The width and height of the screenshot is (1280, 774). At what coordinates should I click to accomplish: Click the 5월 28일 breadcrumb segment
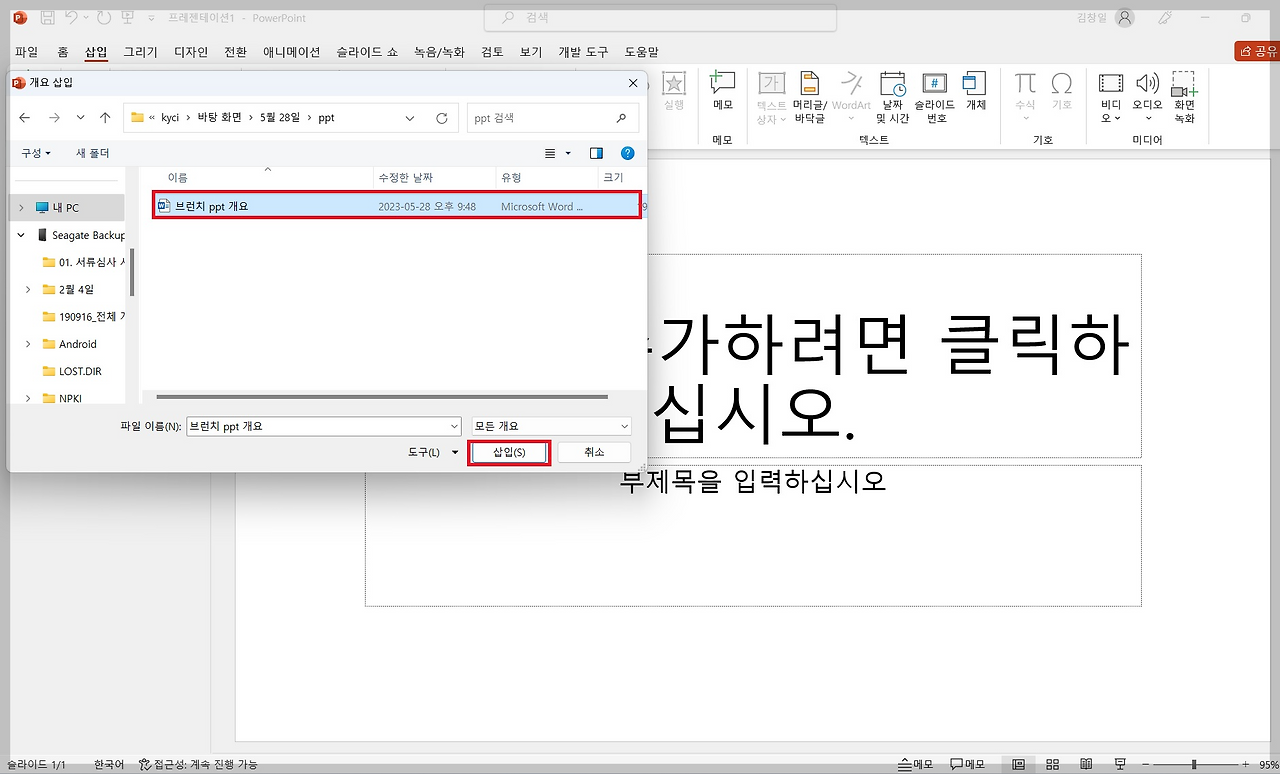(280, 118)
